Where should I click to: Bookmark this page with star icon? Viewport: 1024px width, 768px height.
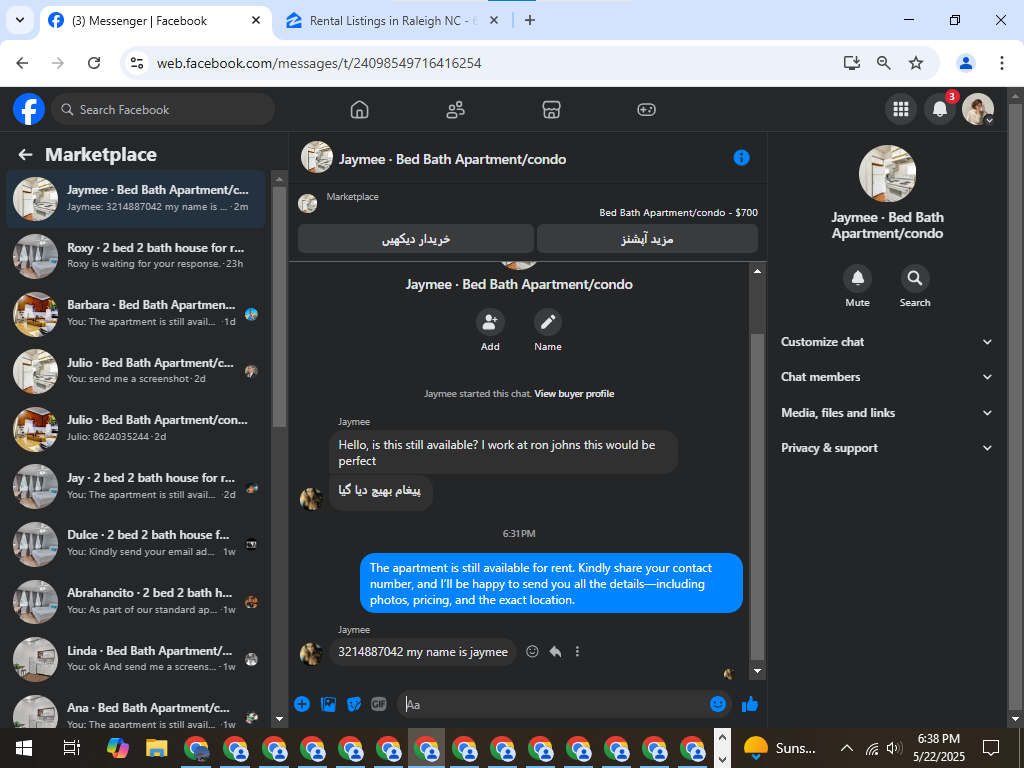pos(916,63)
